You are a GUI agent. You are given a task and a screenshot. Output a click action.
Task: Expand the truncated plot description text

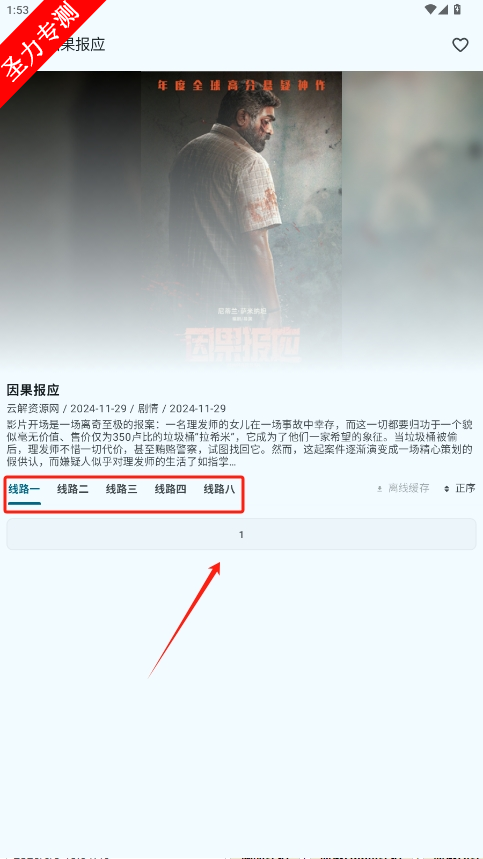pos(240,444)
